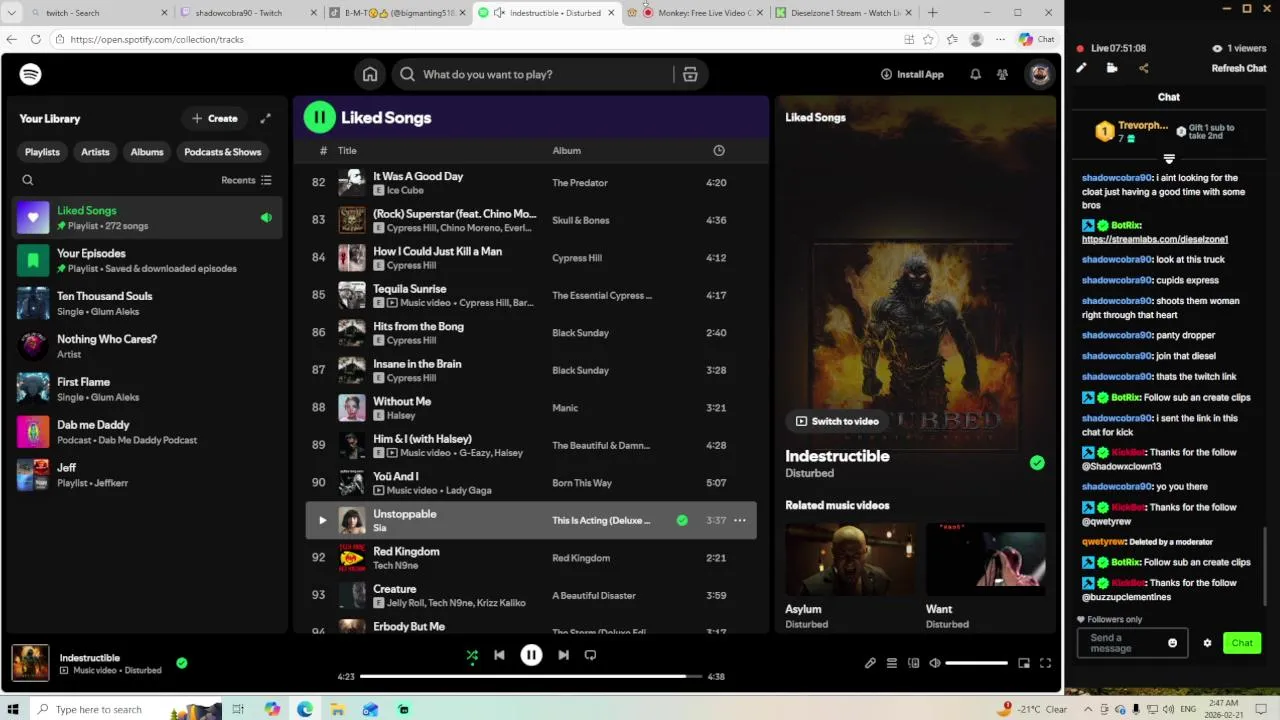Screen dimensions: 1280x720
Task: Open Dab me Daddy podcast
Action: 147,432
